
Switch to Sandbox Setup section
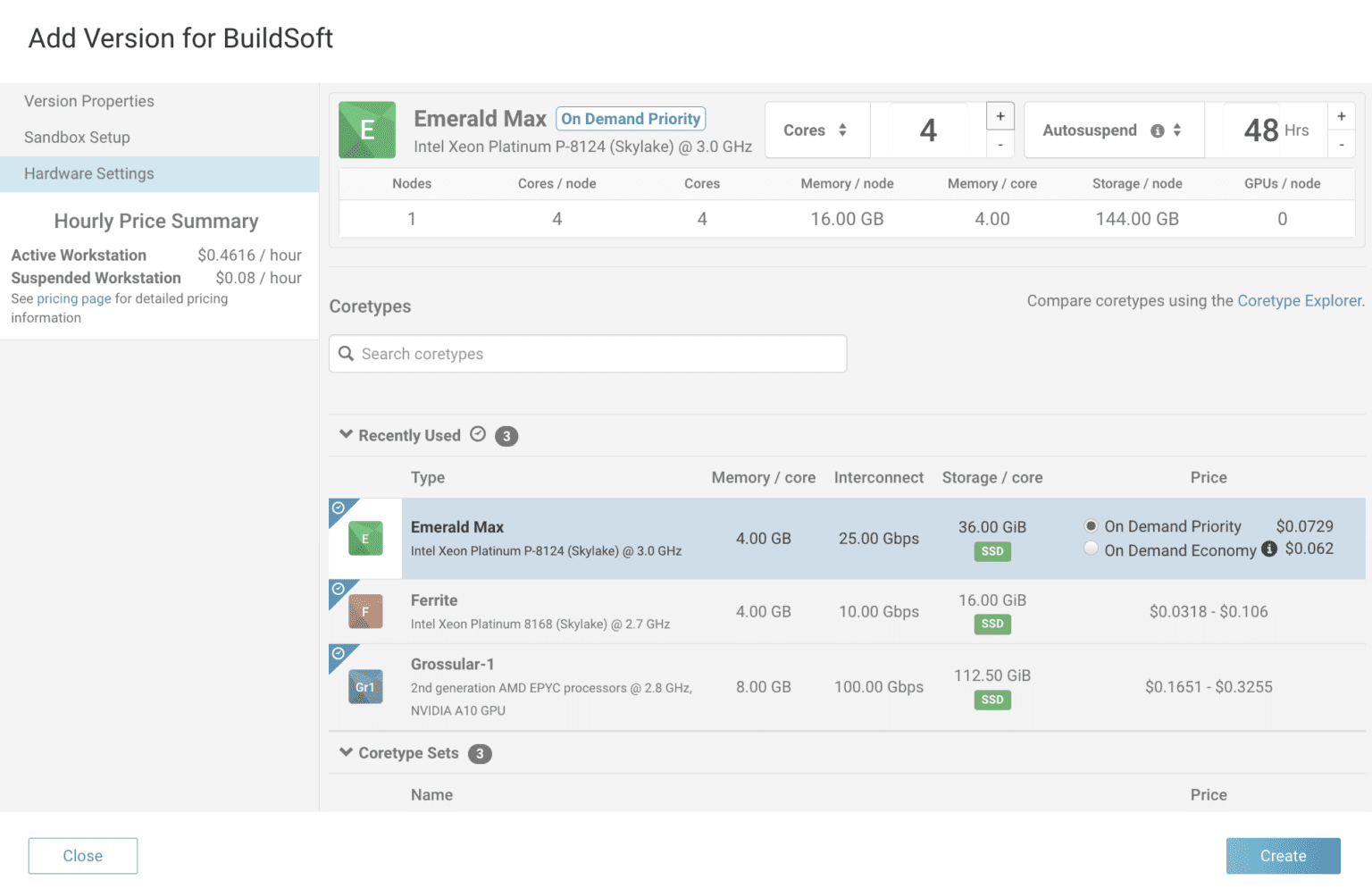pos(77,138)
